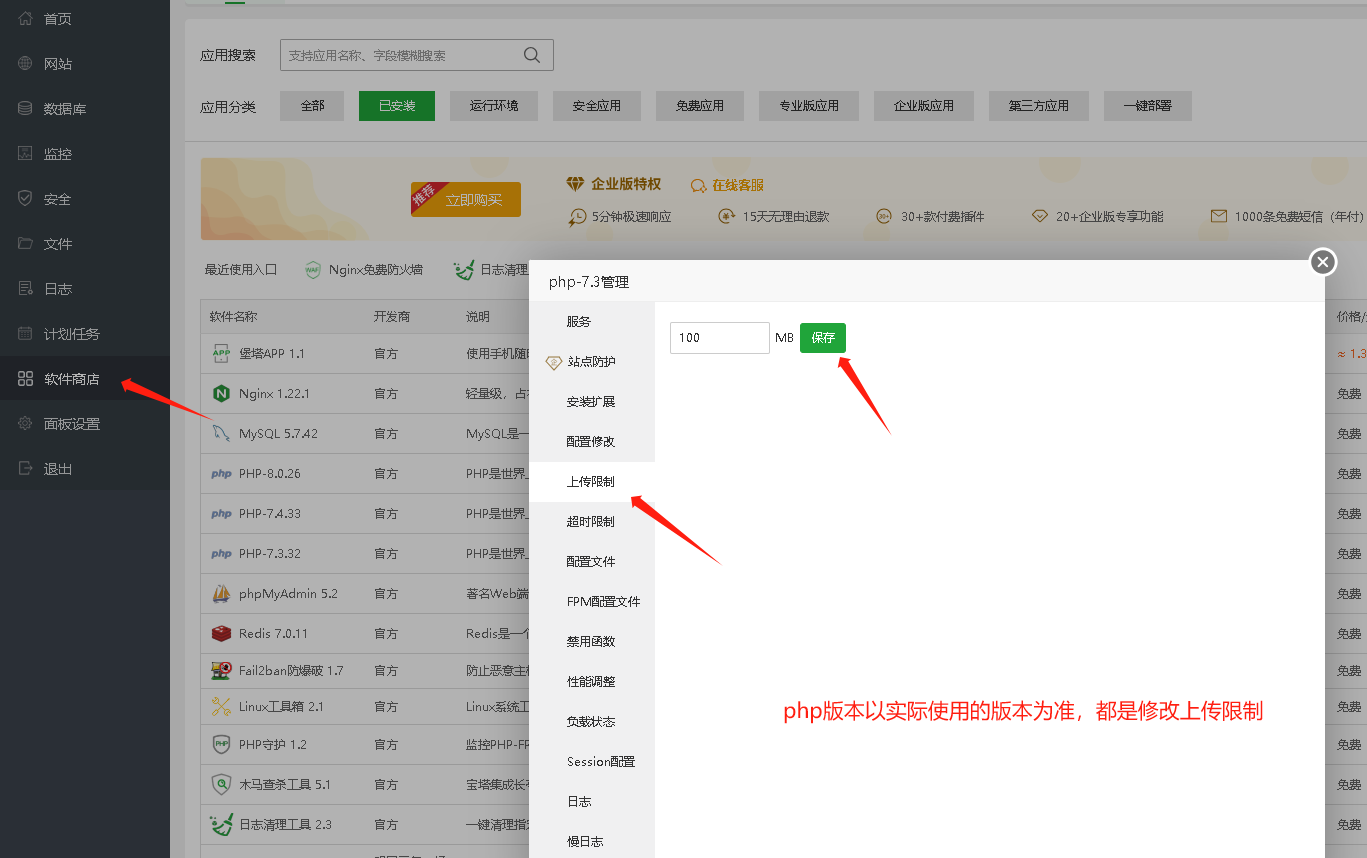Click the 堡塔APP 1.1 app icon

click(221, 353)
